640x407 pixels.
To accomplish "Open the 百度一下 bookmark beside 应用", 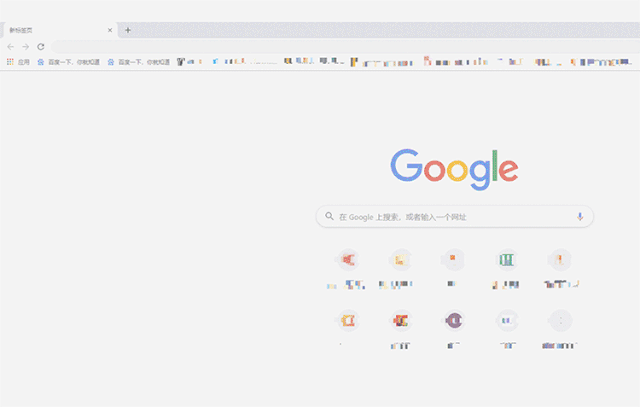I will tap(69, 62).
